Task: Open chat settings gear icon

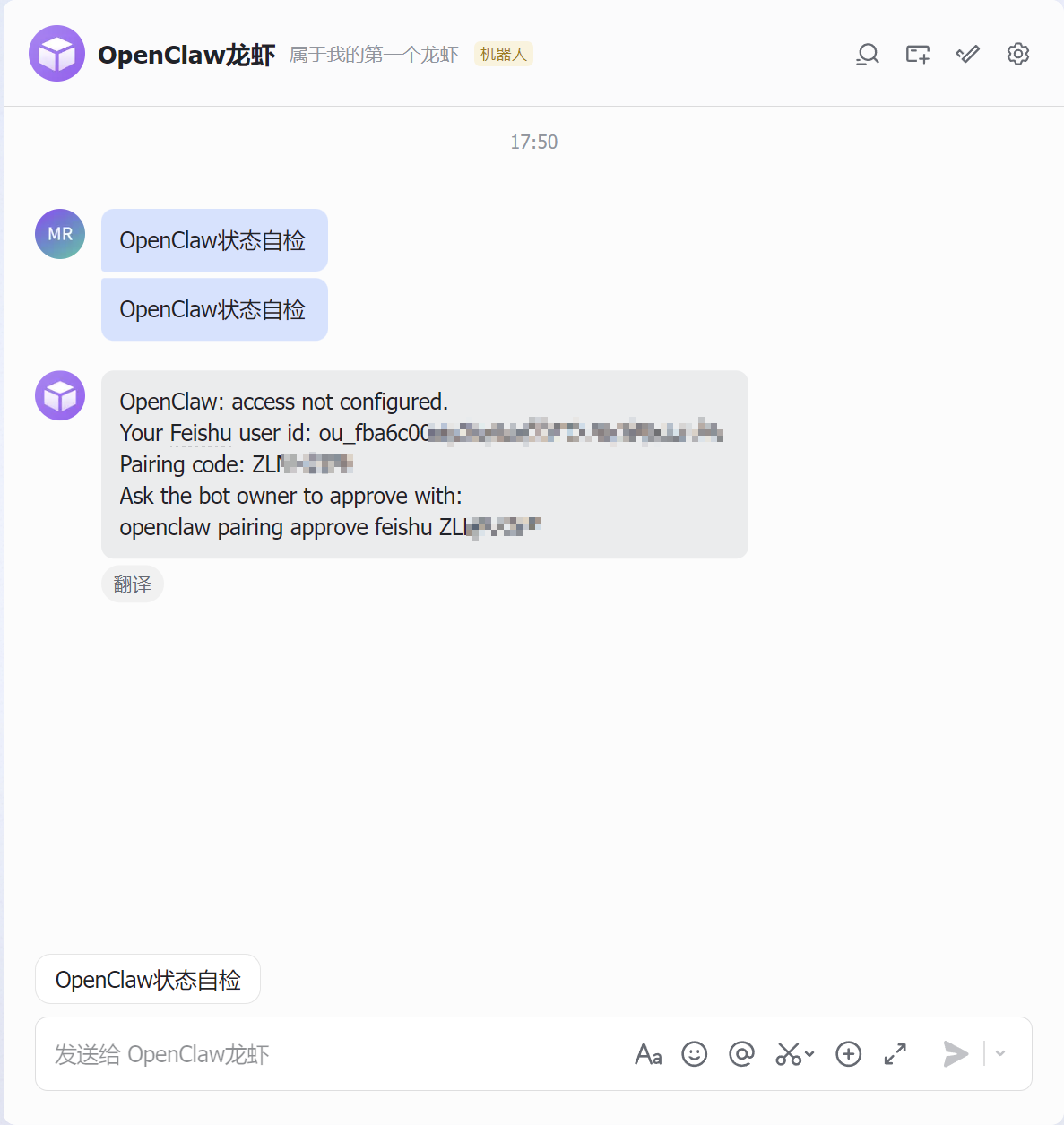Action: click(1017, 55)
